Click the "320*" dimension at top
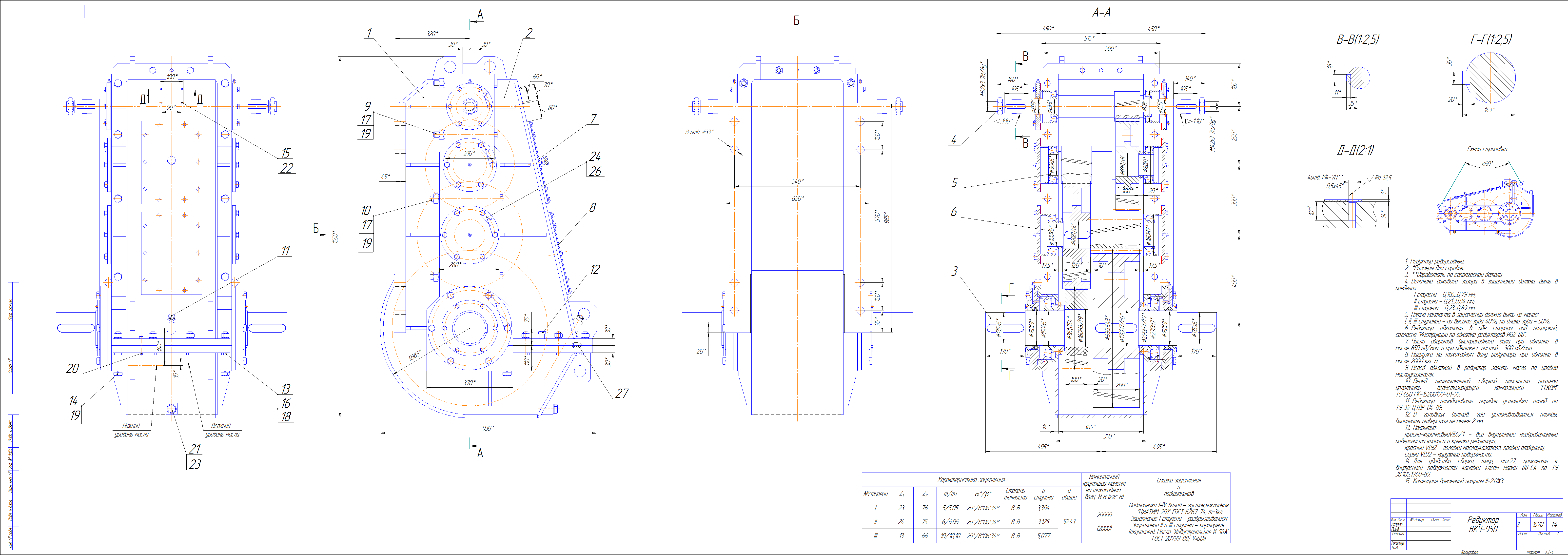Screen dimensions: 1568x555 (432, 34)
